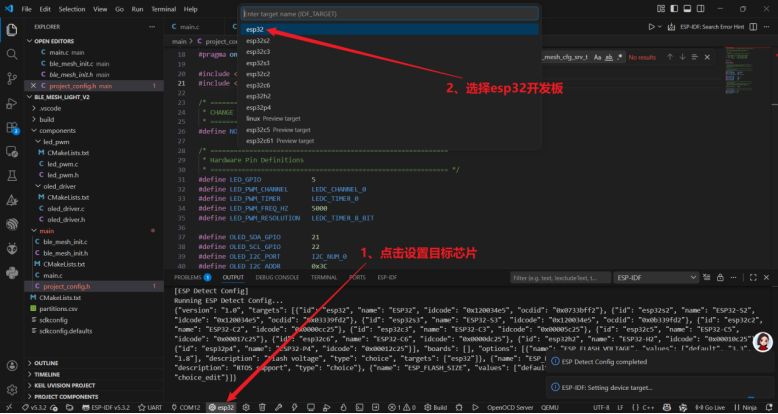
Task: Clear the output panel
Action: (707, 277)
